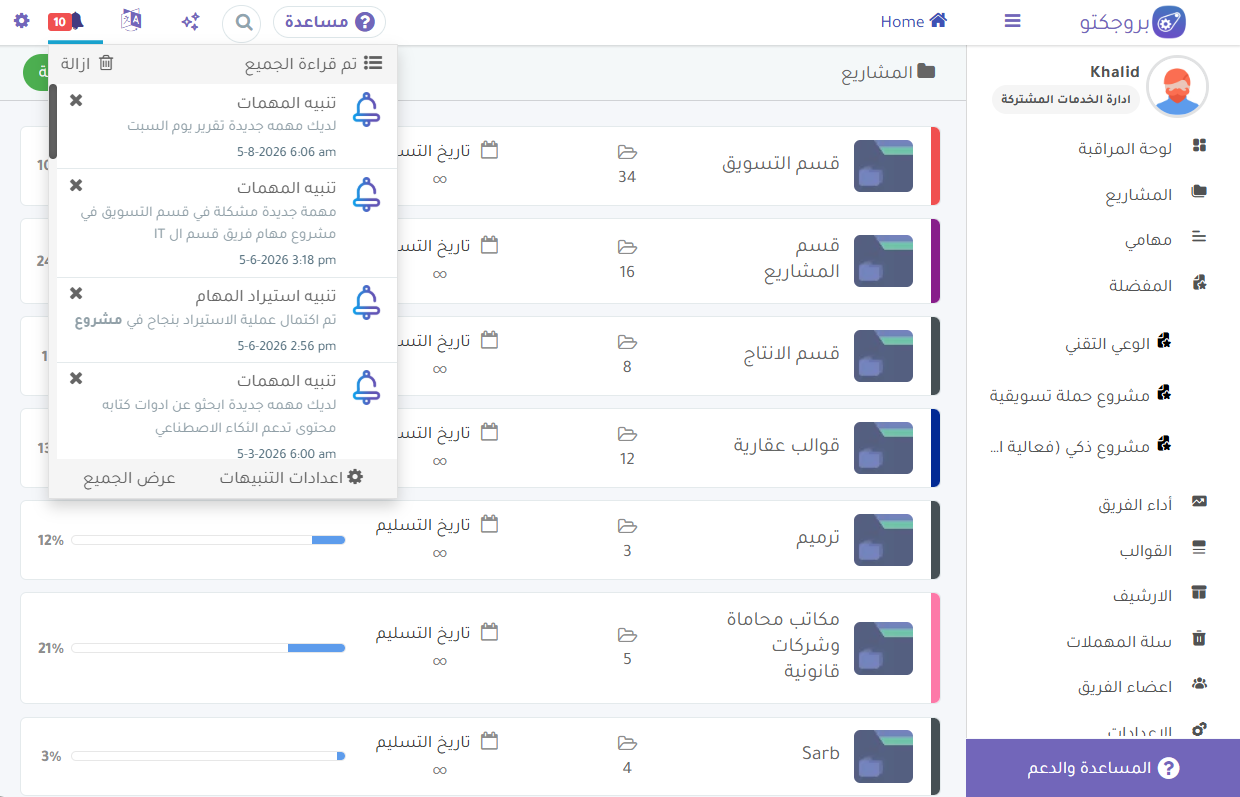
Task: Click the ترميم 12% progress bar
Action: pyautogui.click(x=208, y=540)
